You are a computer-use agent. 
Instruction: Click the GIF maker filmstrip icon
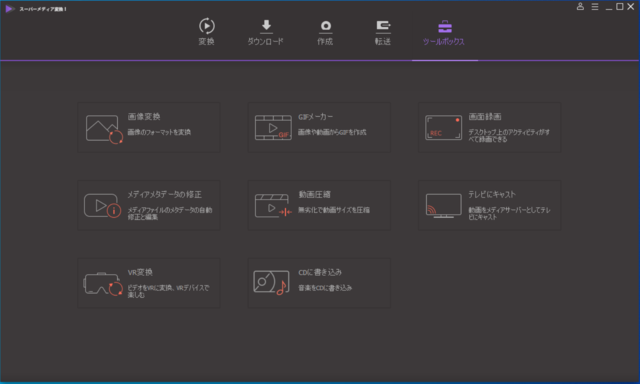[273, 128]
